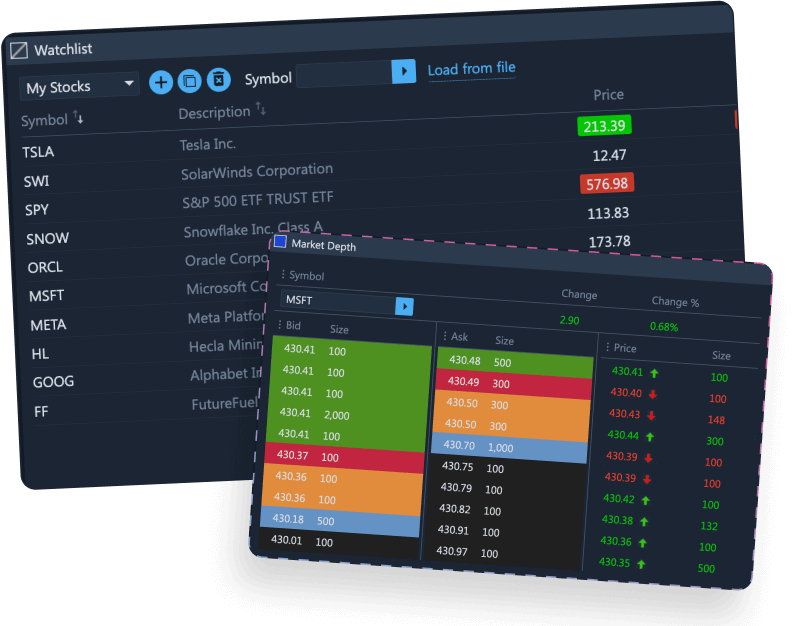Click the 12.47 price for SWI
Image resolution: width=800 pixels, height=626 pixels.
click(x=609, y=155)
